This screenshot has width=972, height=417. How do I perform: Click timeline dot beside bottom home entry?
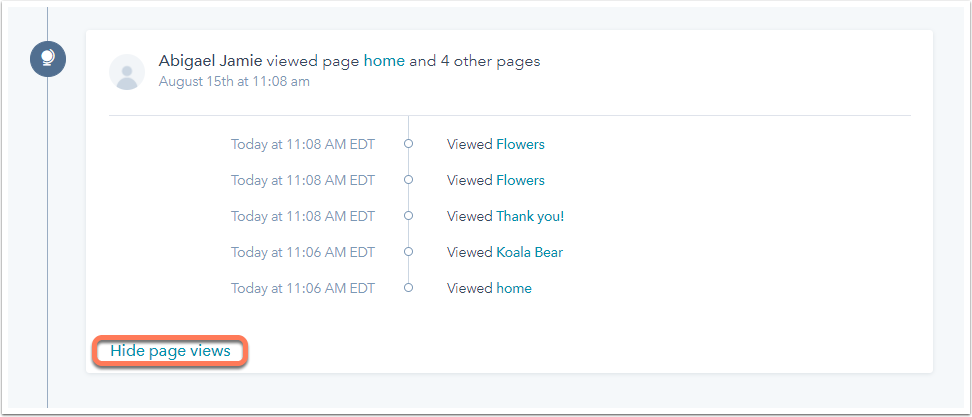[408, 288]
